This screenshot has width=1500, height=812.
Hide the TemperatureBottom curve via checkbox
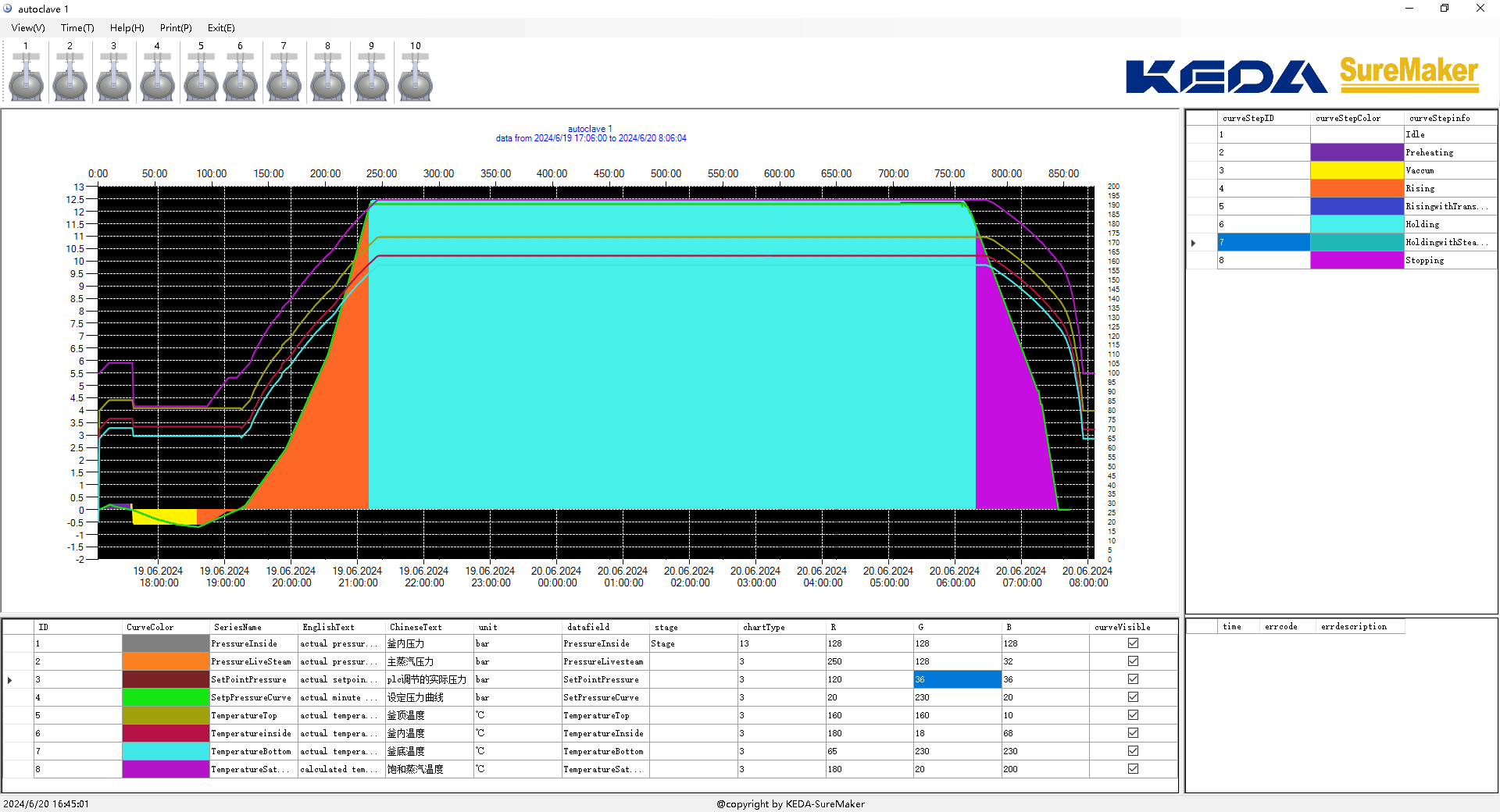click(x=1133, y=751)
